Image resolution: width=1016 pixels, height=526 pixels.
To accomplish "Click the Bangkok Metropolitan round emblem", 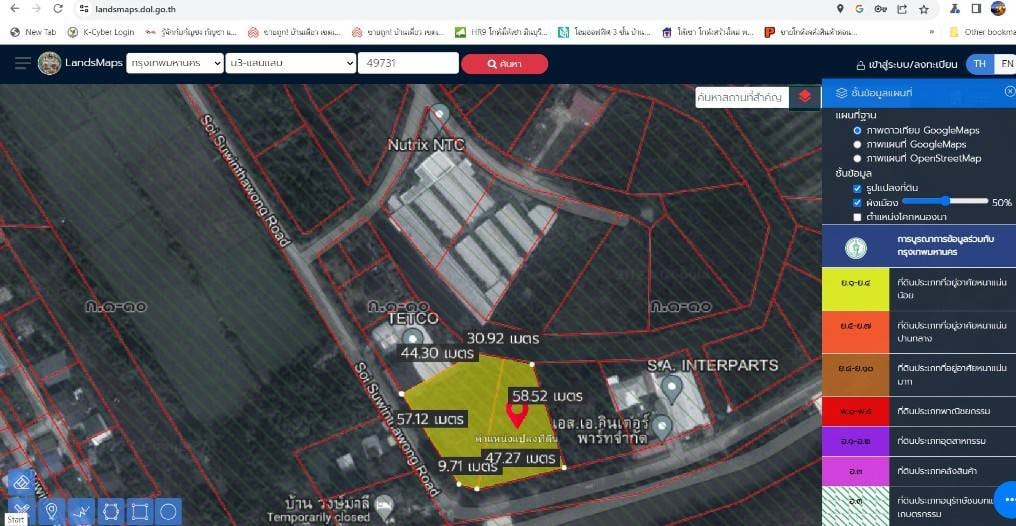I will tap(855, 248).
